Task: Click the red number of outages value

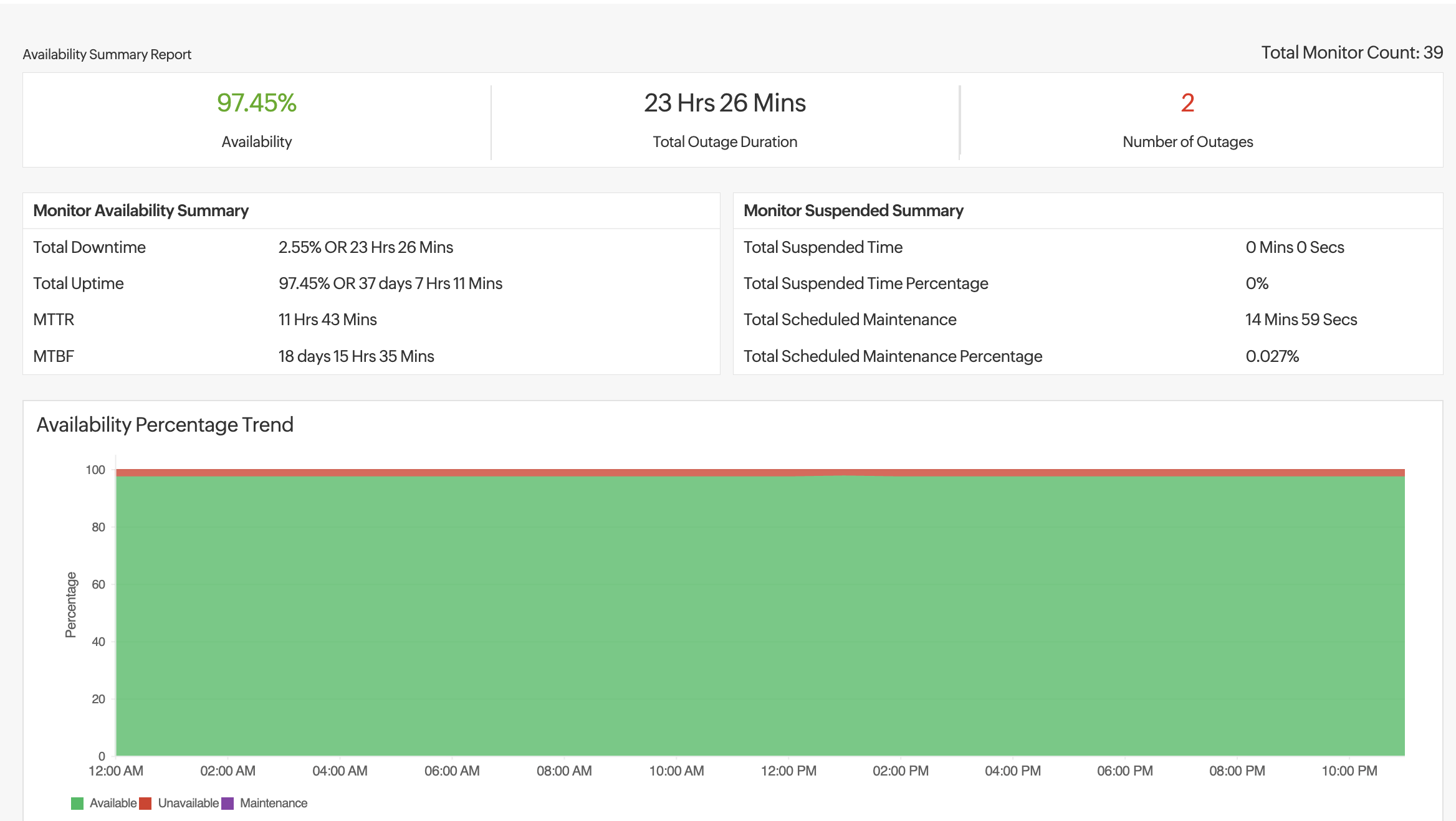Action: (1187, 103)
